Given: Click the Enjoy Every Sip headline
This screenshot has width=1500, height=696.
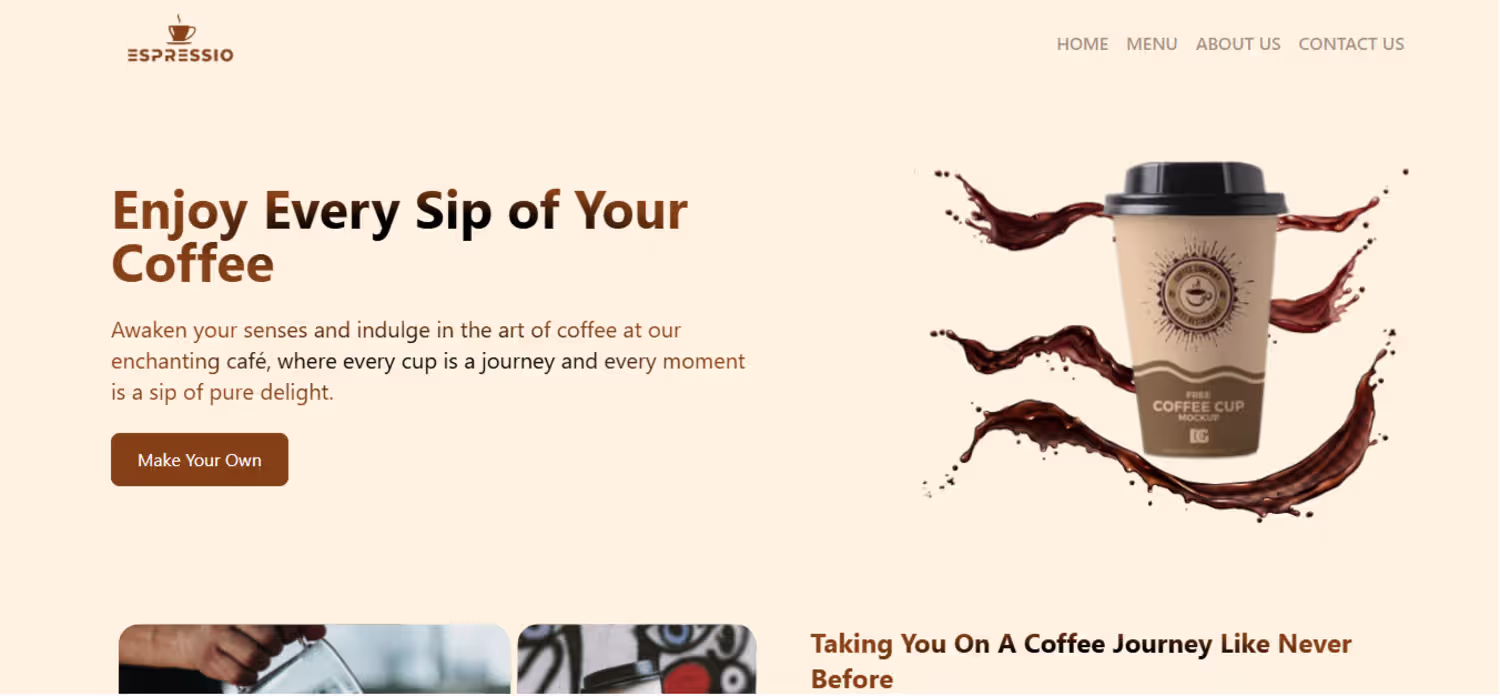Looking at the screenshot, I should click(399, 236).
